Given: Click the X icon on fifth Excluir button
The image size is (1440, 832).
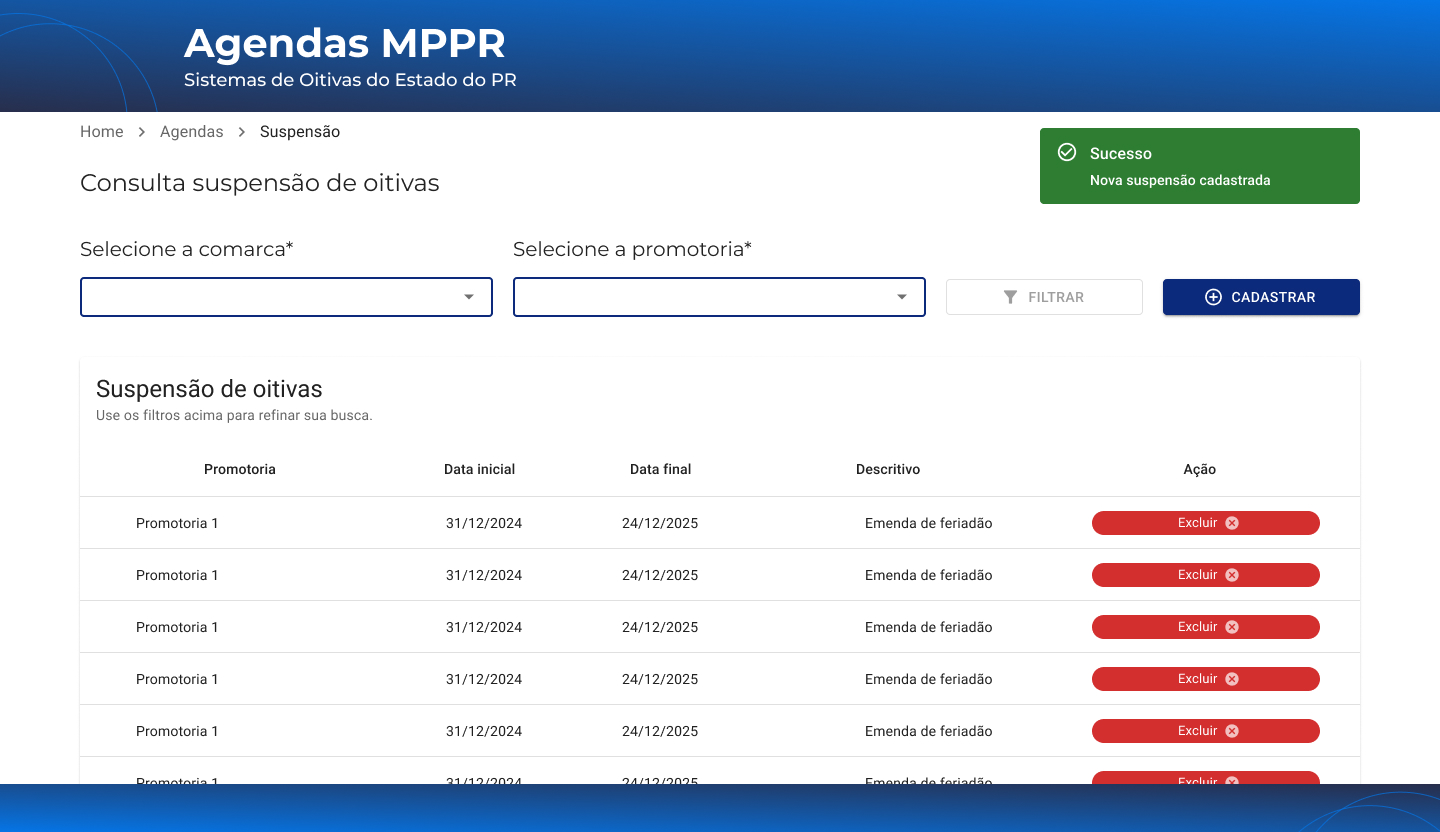Looking at the screenshot, I should [x=1232, y=731].
